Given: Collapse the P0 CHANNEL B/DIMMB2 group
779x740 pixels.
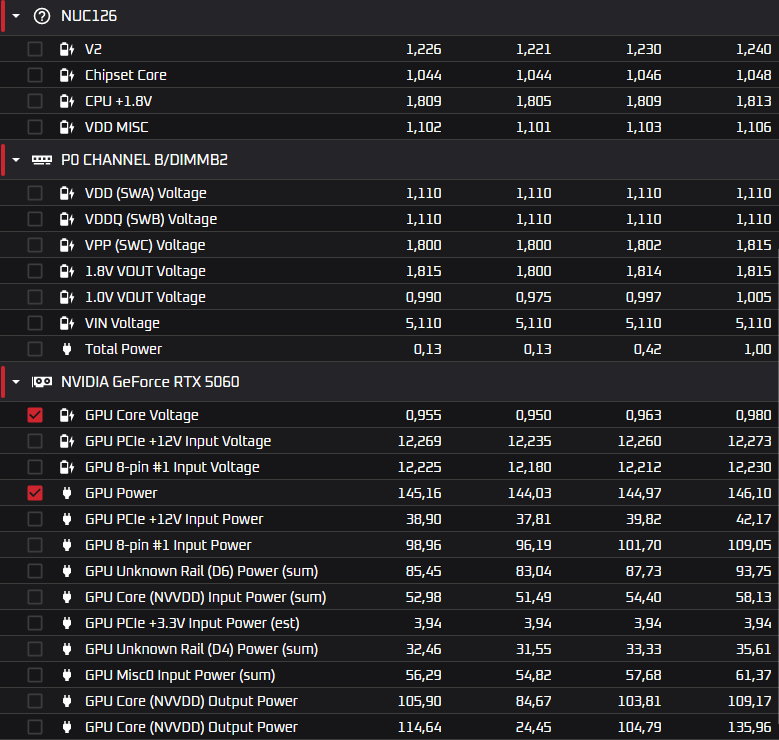Looking at the screenshot, I should point(17,160).
